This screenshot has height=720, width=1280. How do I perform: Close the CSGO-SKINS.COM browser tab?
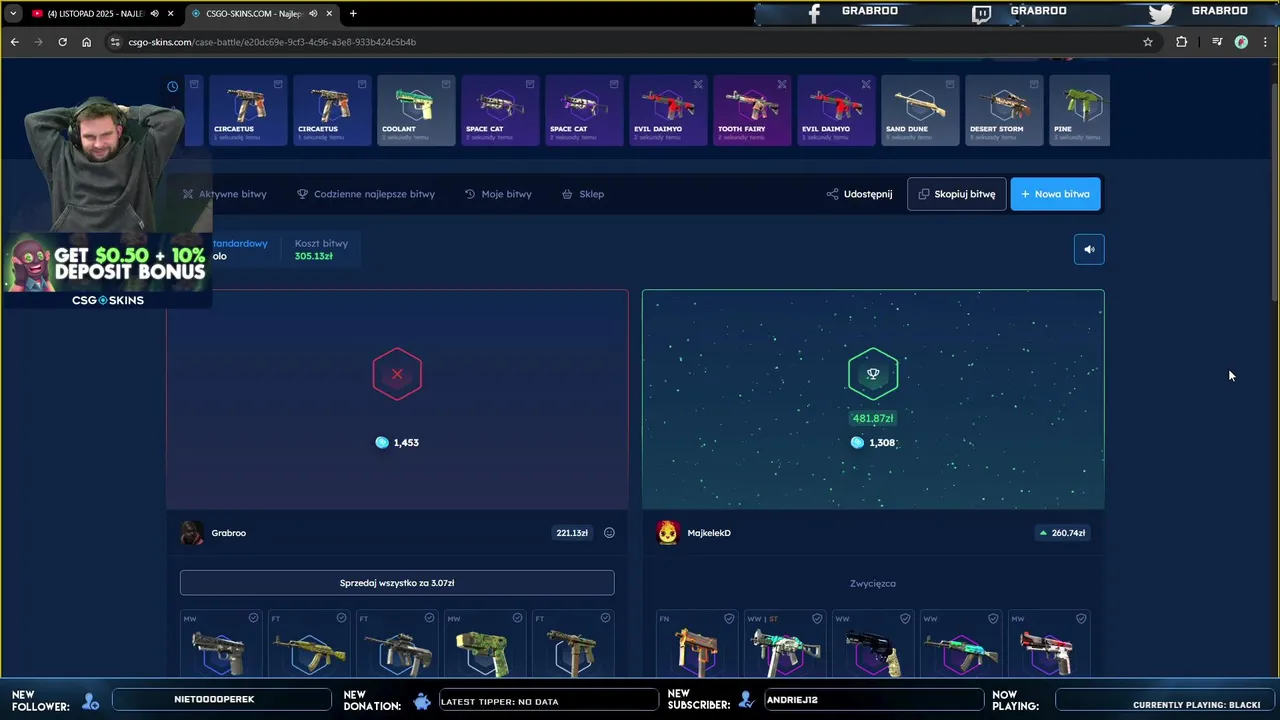329,13
